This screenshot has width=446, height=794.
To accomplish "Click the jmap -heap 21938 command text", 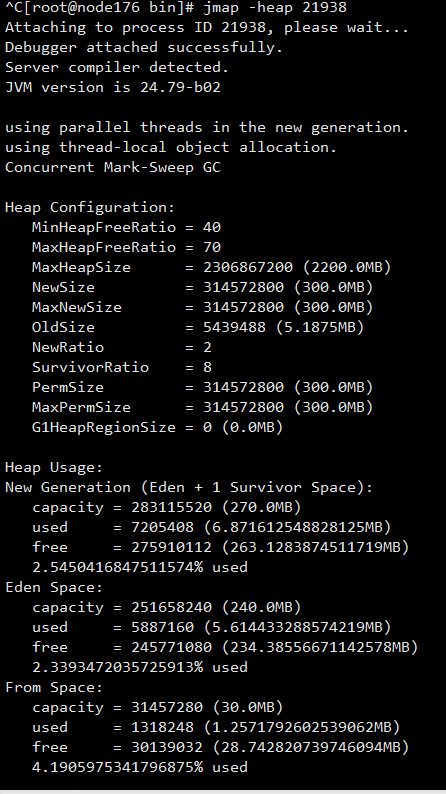I will pyautogui.click(x=275, y=8).
